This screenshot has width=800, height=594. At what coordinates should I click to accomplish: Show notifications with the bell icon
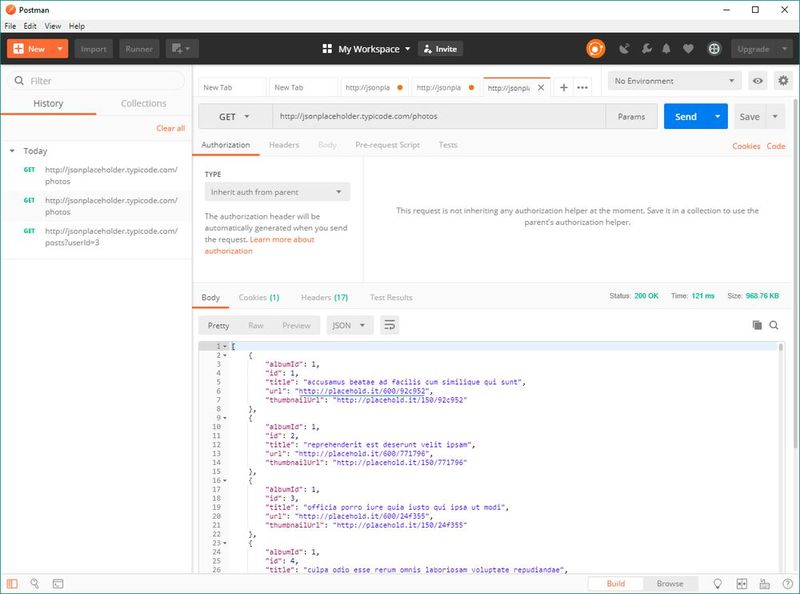click(666, 49)
